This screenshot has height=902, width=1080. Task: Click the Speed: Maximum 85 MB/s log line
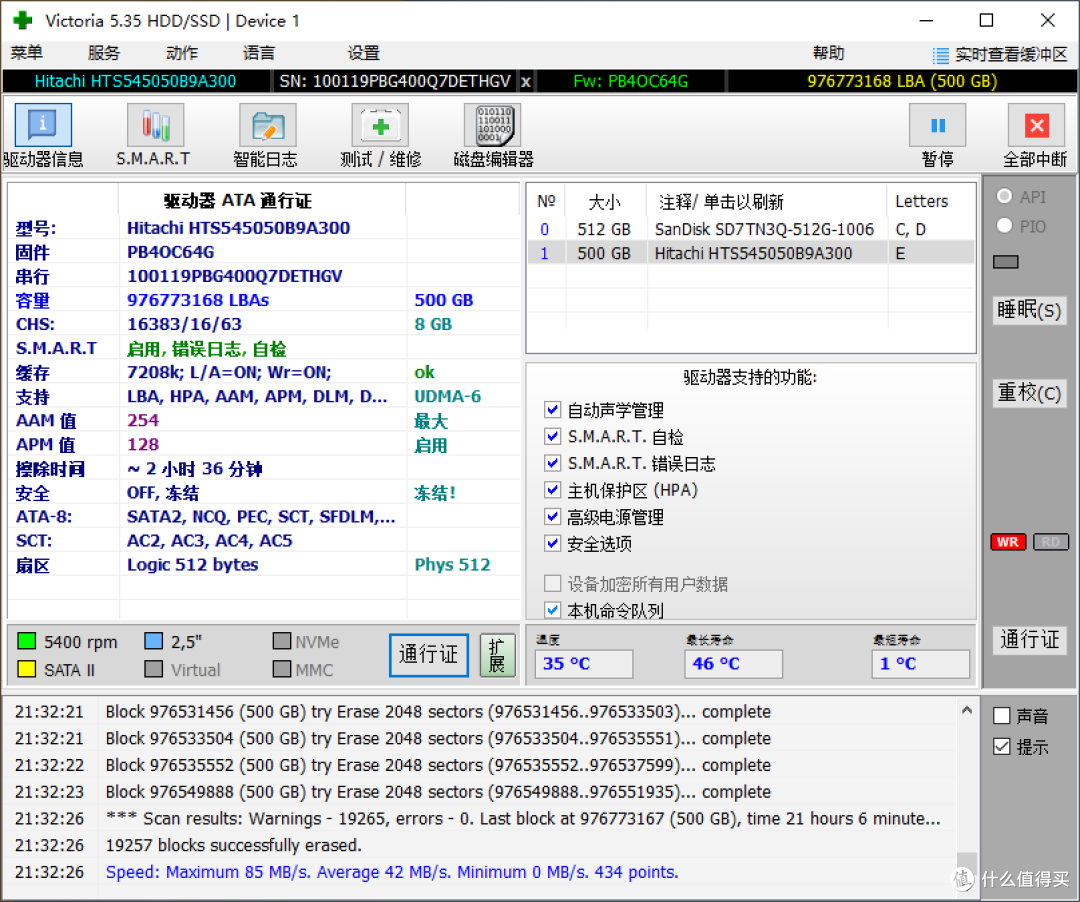(x=392, y=872)
